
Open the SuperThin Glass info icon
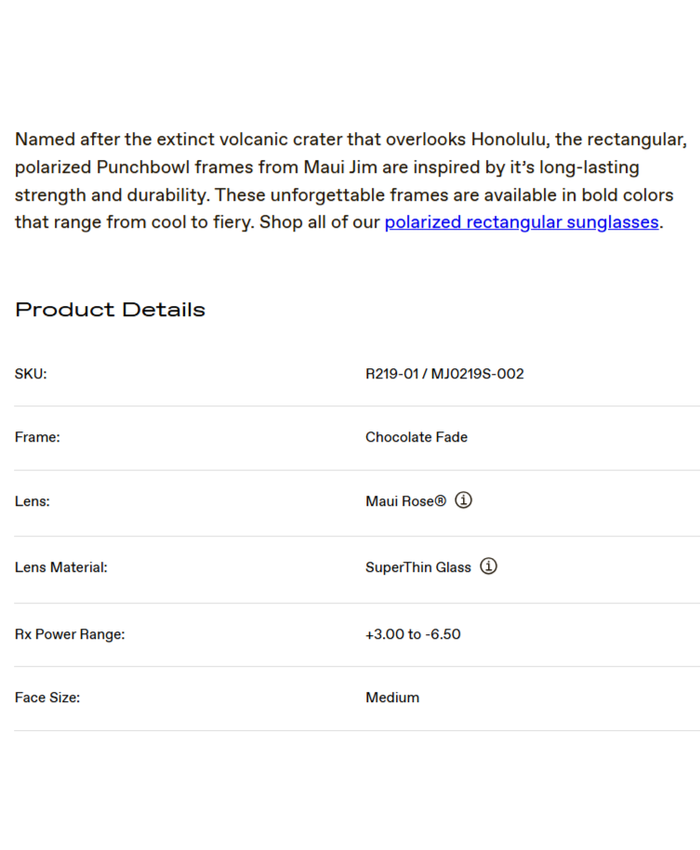click(x=488, y=566)
